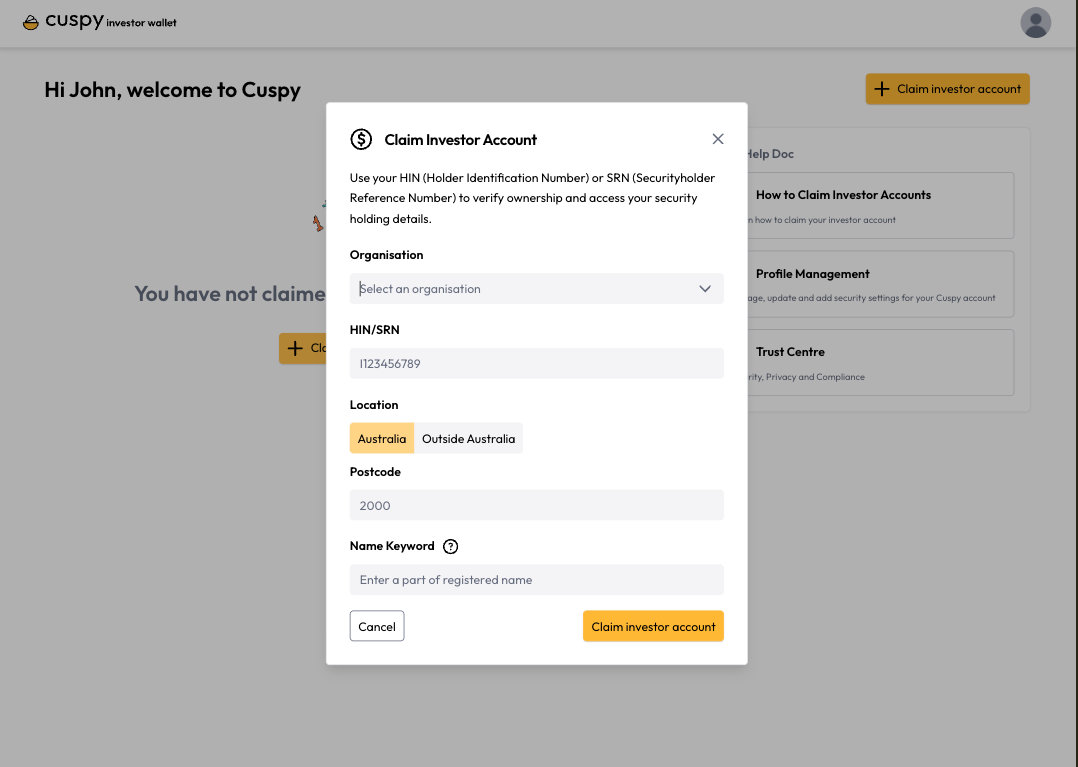The width and height of the screenshot is (1078, 767).
Task: Select the Outside Australia location option
Action: (x=468, y=438)
